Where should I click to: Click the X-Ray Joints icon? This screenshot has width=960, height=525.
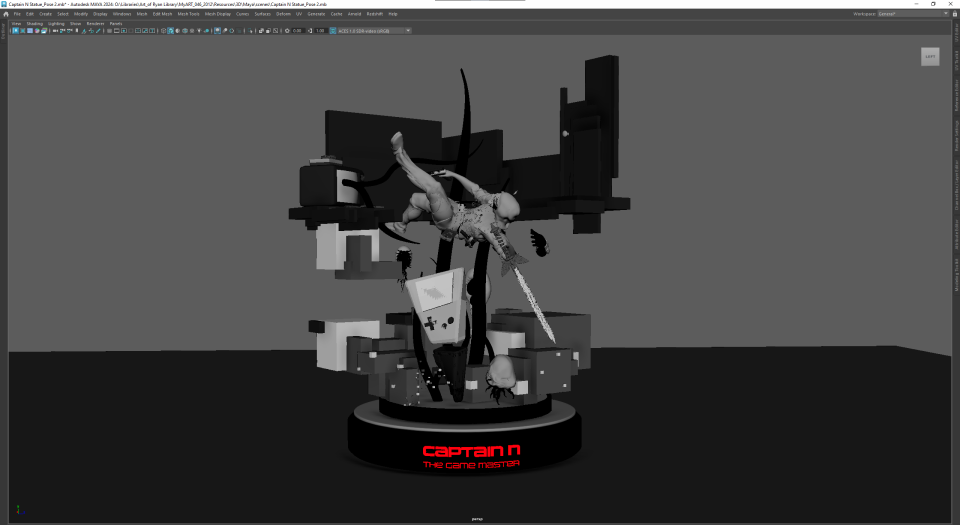(x=276, y=30)
